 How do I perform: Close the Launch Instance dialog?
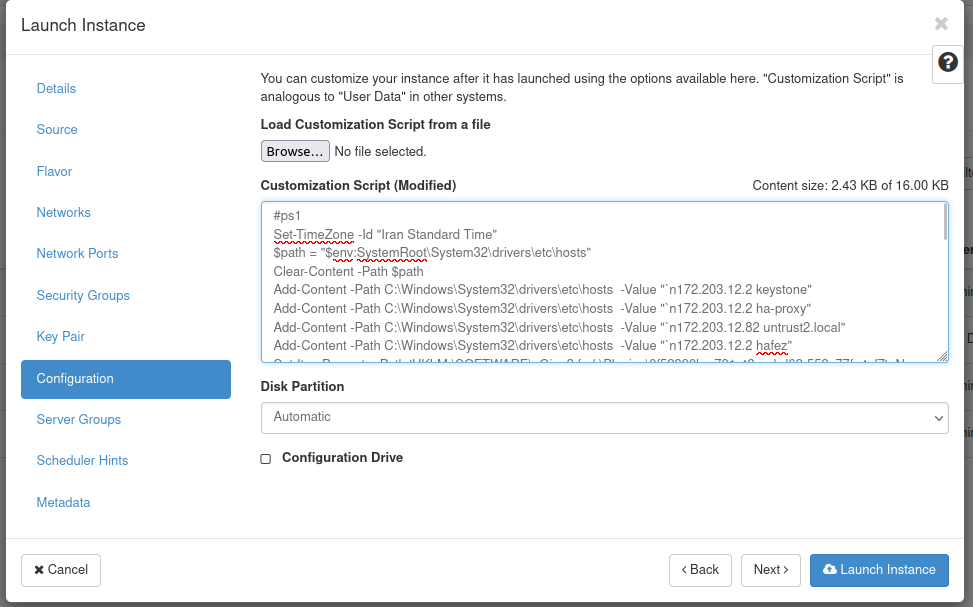[941, 24]
